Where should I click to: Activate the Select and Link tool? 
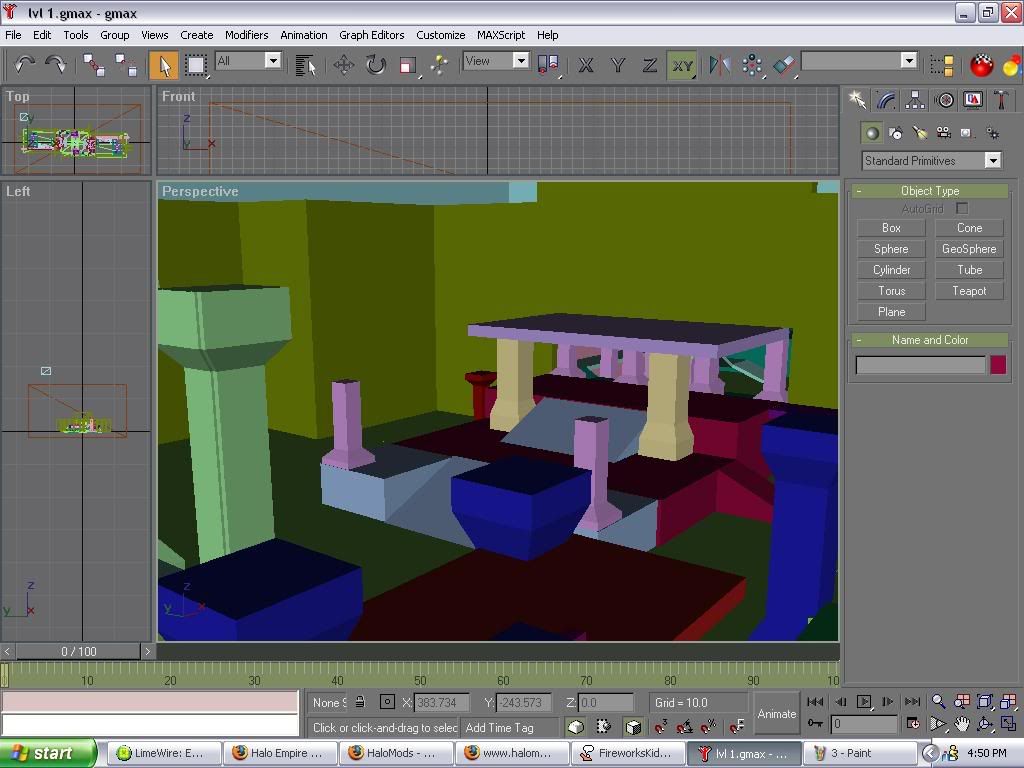(x=94, y=65)
